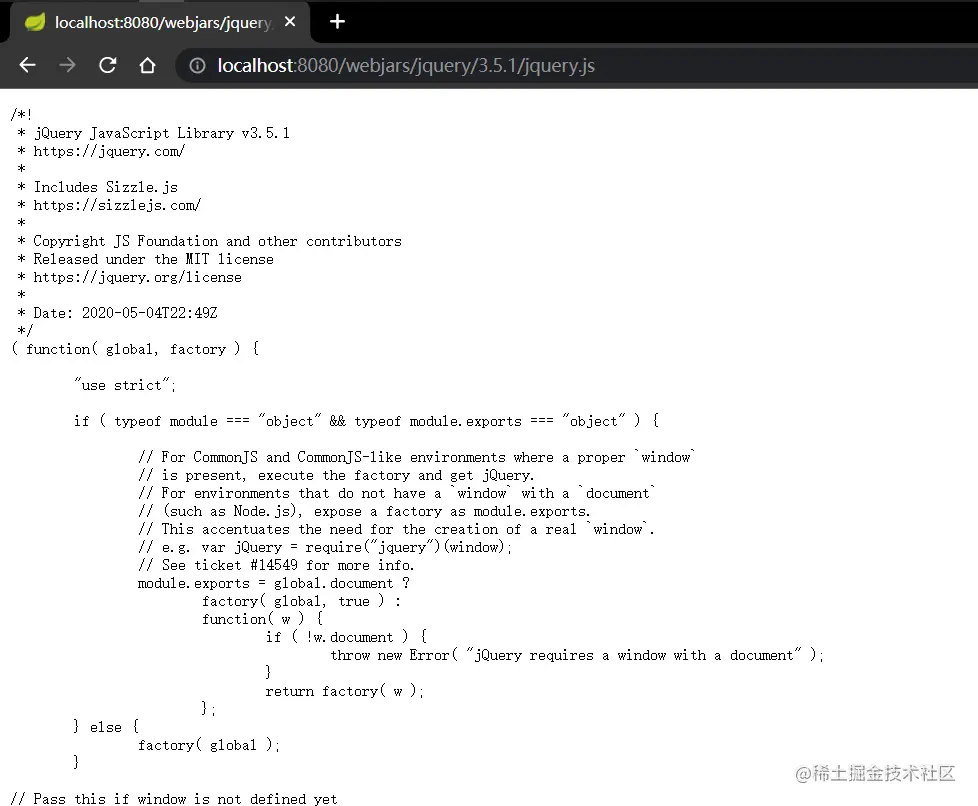Click the 'factory( global );' line
Viewport: 978px width, 806px height.
coord(209,745)
